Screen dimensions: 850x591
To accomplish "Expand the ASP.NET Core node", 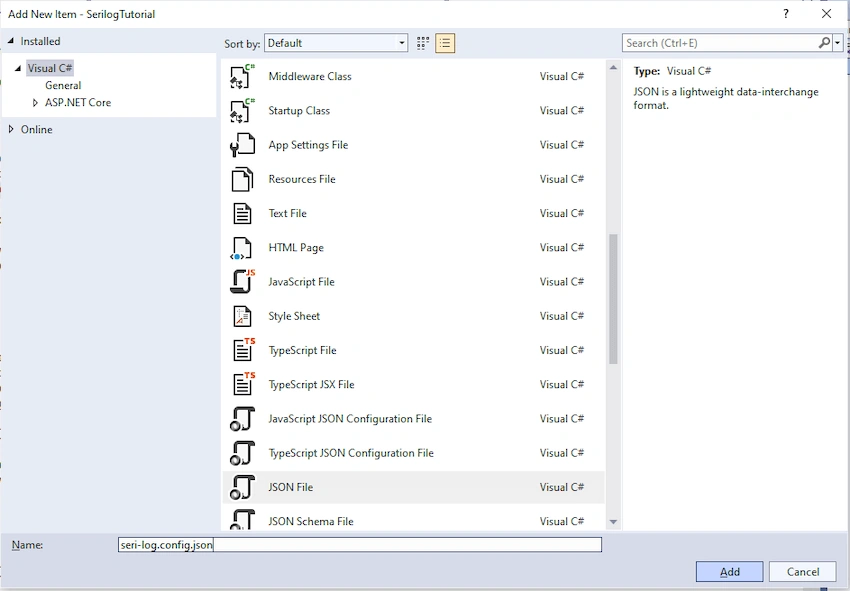I will (x=35, y=102).
